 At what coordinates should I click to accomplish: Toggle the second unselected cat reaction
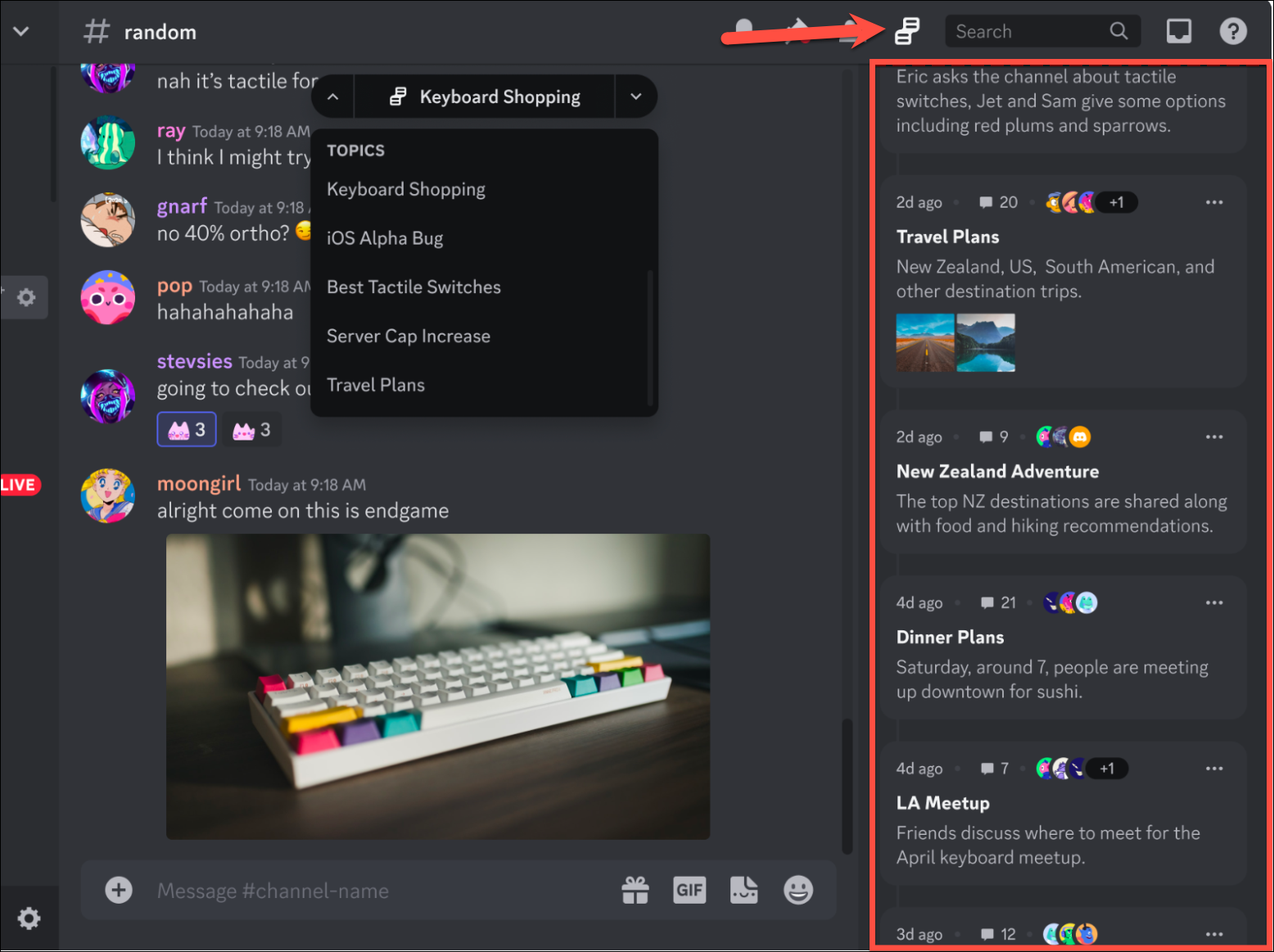pos(251,430)
